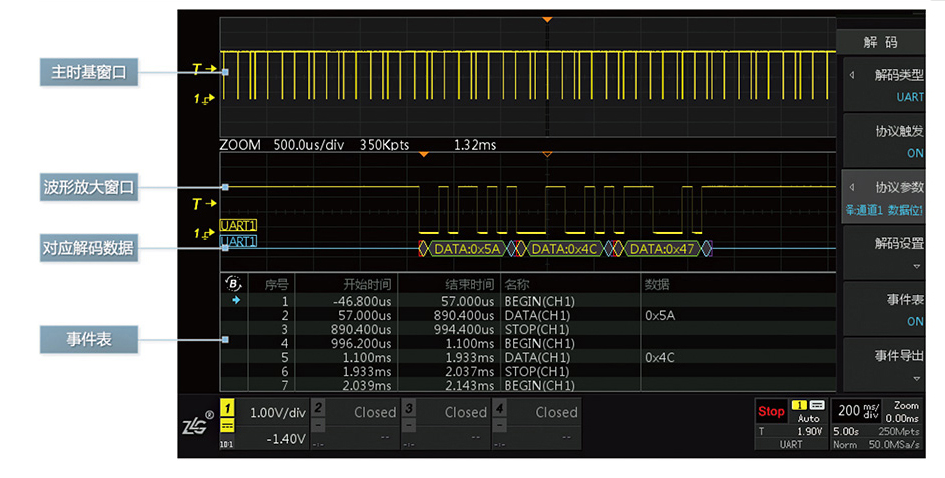
Task: Click the T trigger level arrow in main window
Action: click(x=204, y=69)
